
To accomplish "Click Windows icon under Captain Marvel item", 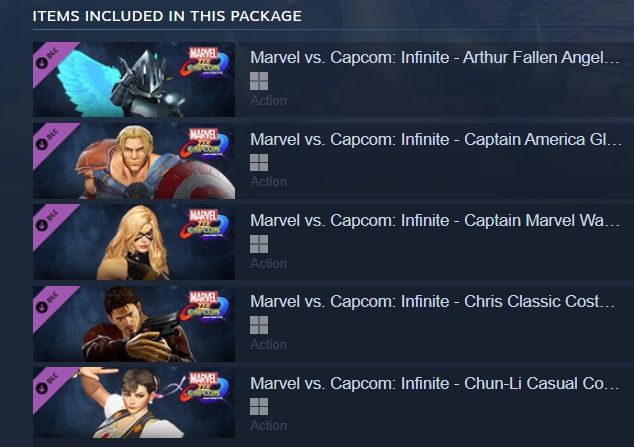I will pyautogui.click(x=259, y=244).
